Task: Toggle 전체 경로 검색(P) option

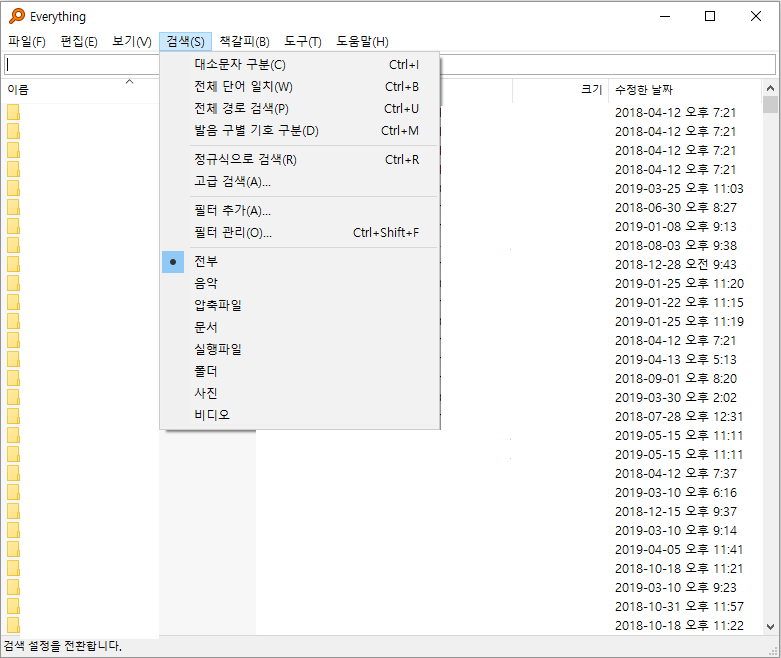Action: (x=300, y=109)
